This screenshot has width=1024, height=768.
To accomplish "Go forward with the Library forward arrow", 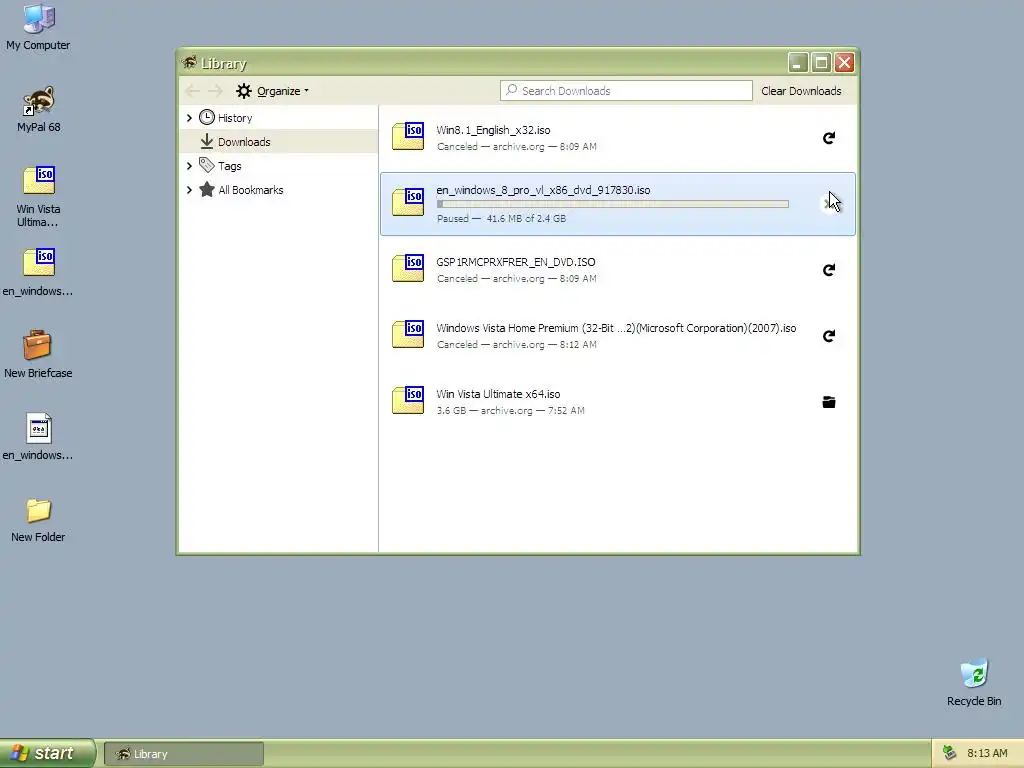I will pos(216,91).
